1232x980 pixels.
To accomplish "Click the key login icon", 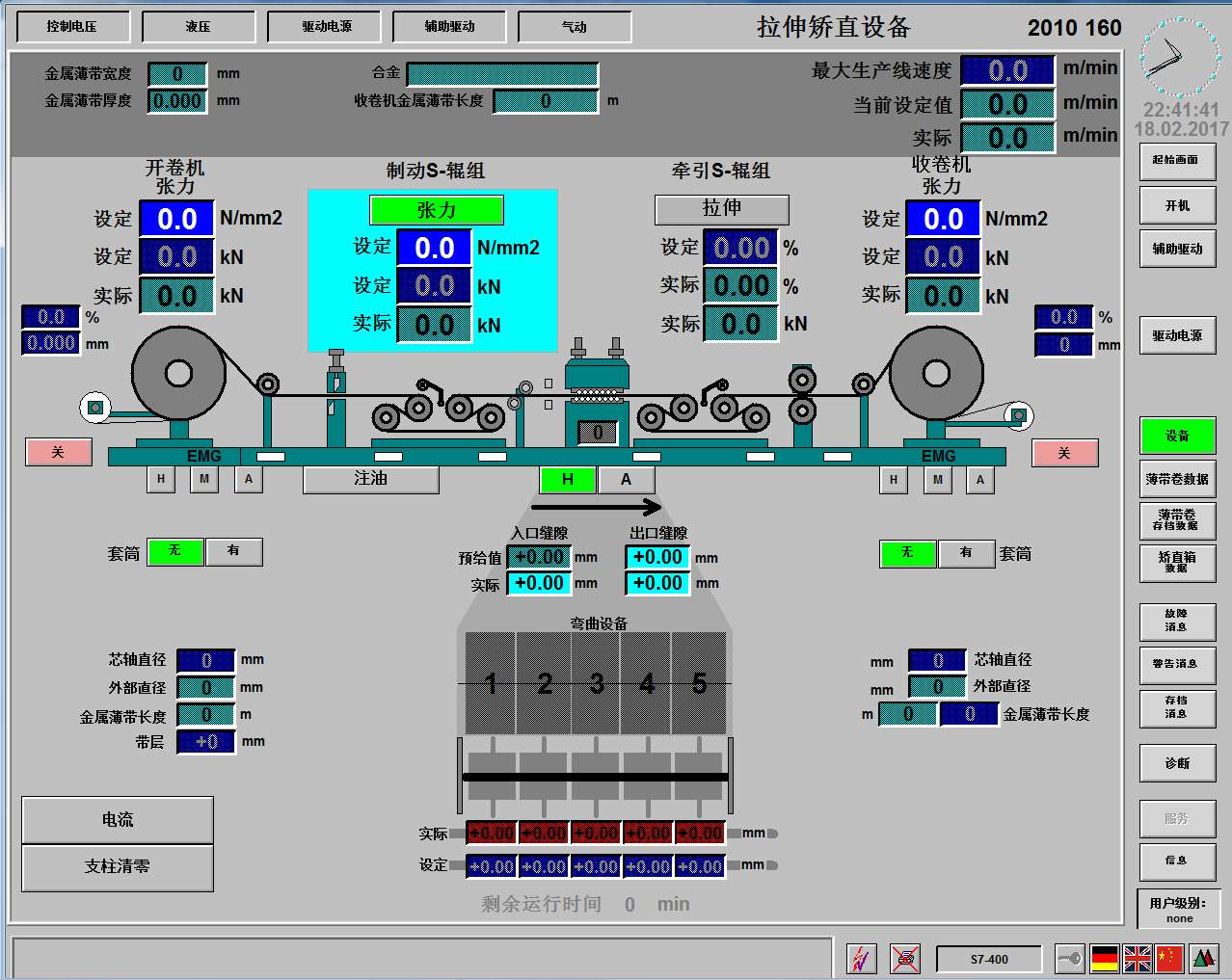I will [1069, 959].
